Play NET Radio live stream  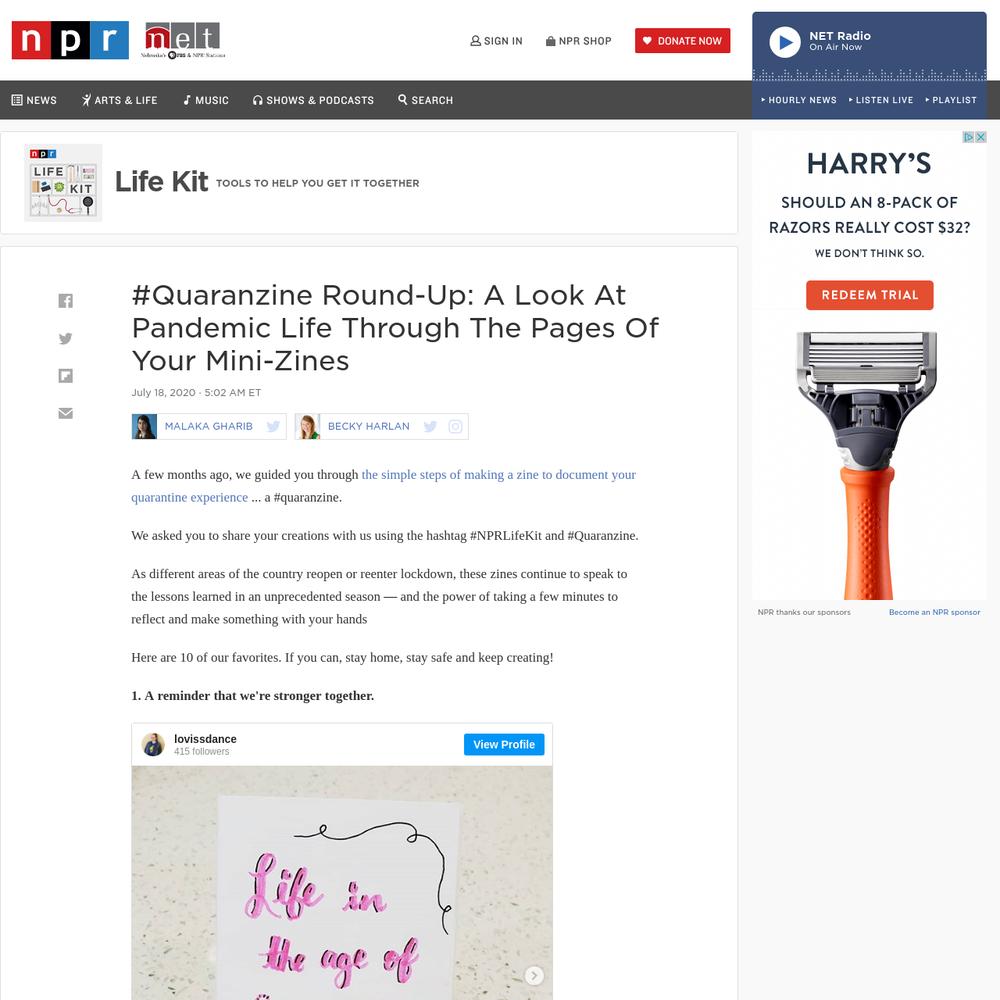(x=785, y=42)
